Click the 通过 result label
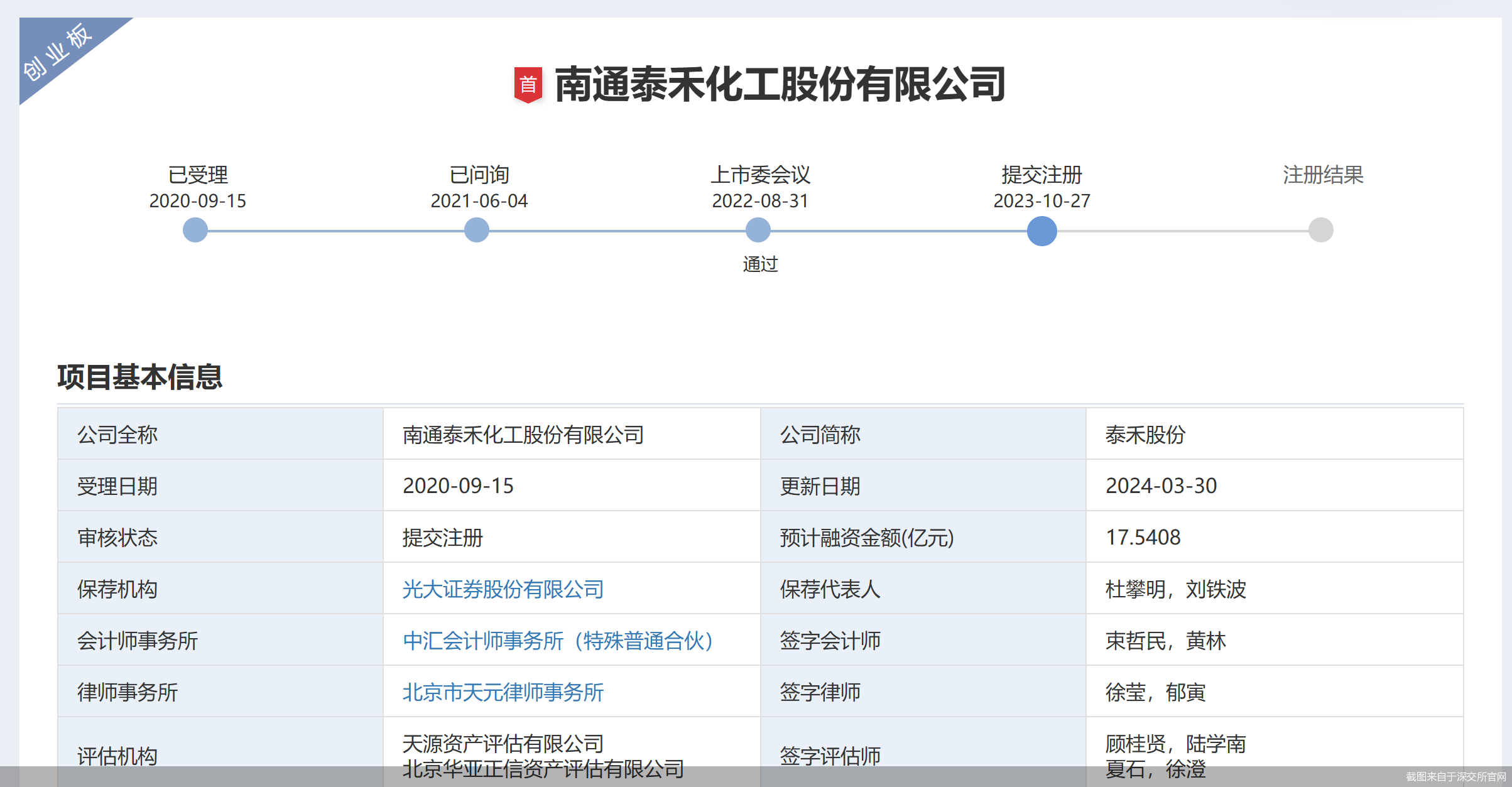 point(760,264)
